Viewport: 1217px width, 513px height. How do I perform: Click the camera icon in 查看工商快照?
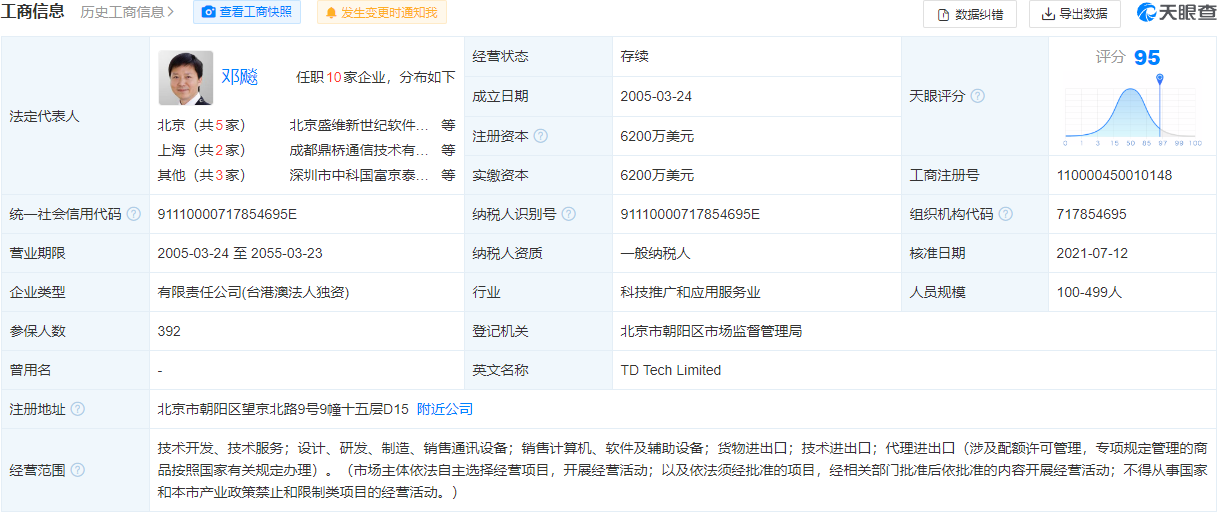click(208, 13)
